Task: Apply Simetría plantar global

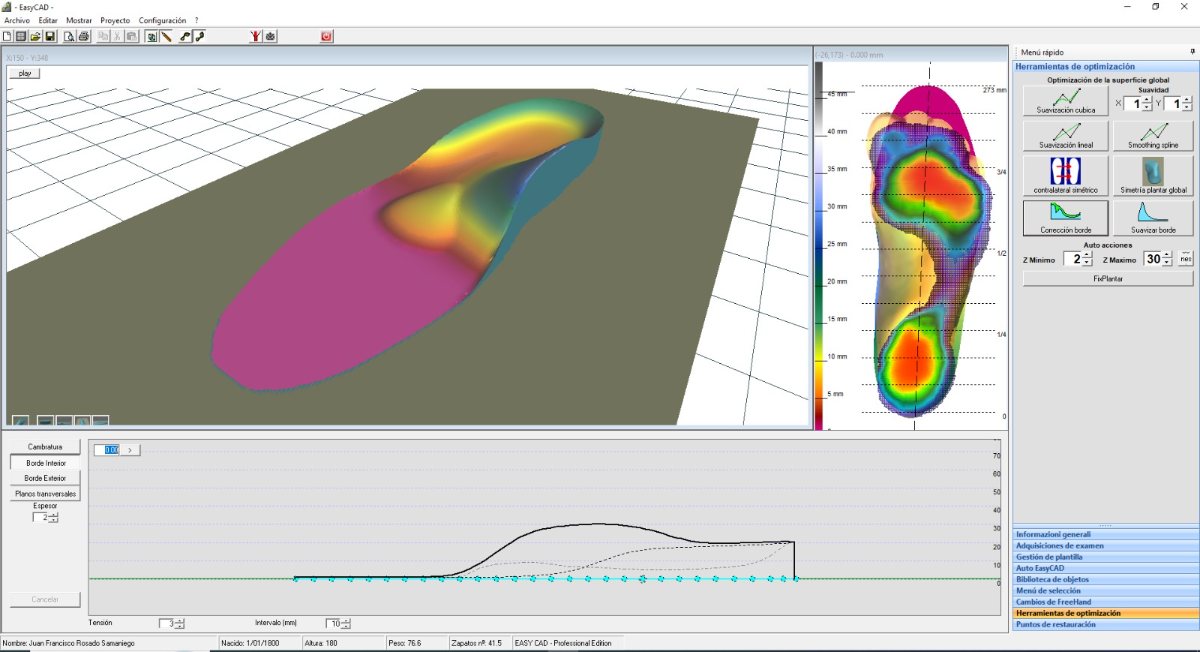Action: (1154, 175)
